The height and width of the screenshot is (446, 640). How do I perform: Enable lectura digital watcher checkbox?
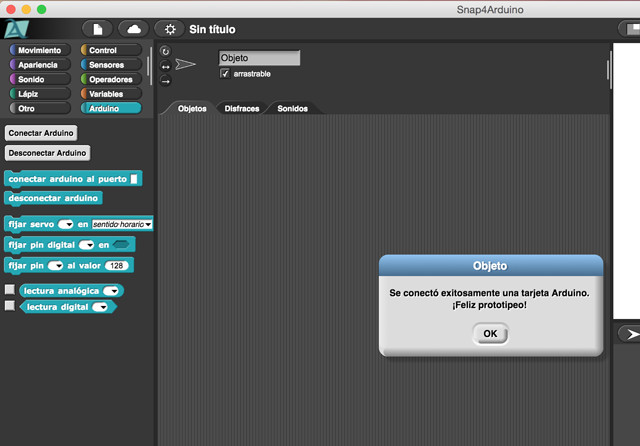click(10, 306)
